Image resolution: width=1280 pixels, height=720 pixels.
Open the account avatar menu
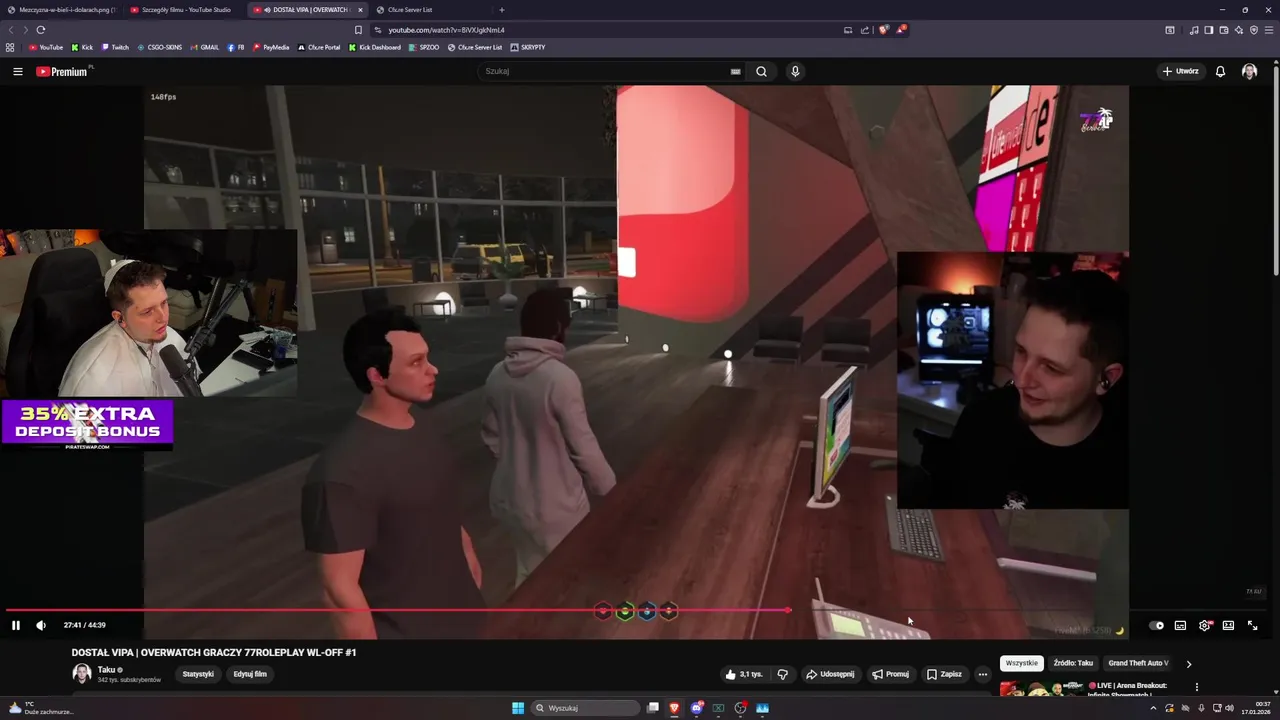tap(1249, 71)
